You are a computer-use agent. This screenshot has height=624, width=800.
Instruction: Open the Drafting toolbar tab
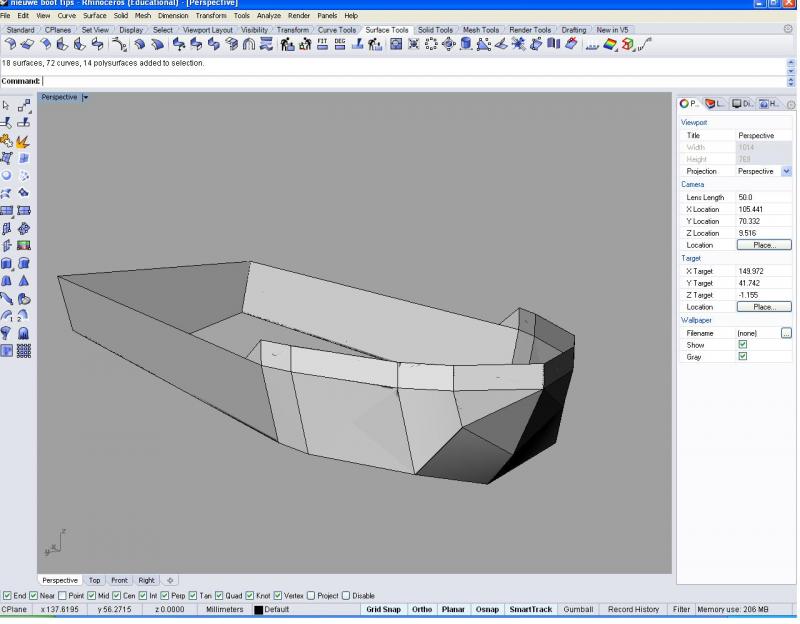point(574,30)
